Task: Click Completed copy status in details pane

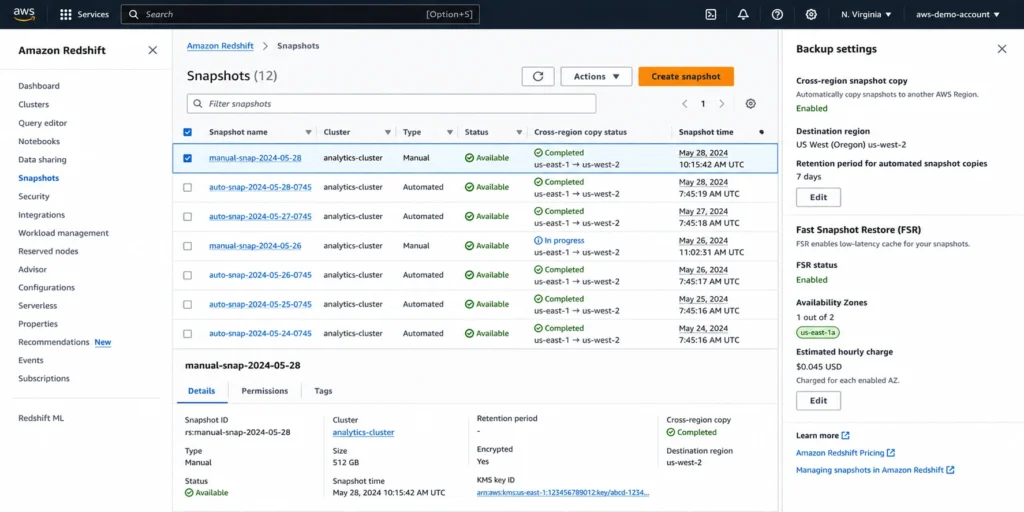Action: click(692, 432)
